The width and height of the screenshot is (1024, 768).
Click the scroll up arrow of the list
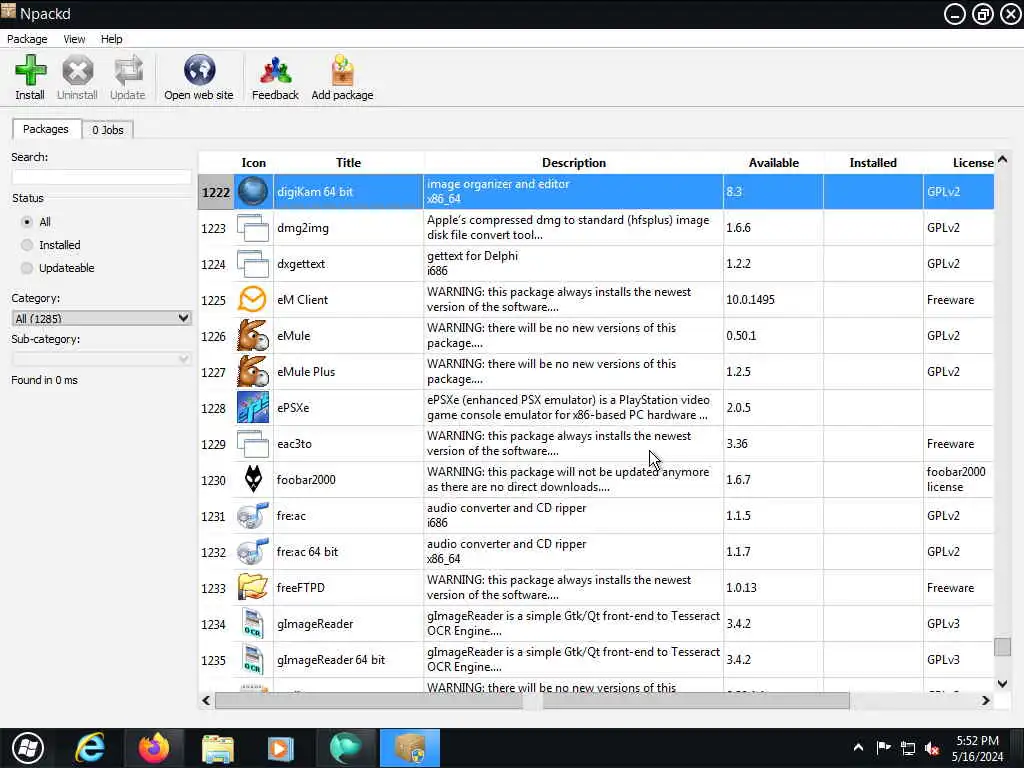[1002, 159]
